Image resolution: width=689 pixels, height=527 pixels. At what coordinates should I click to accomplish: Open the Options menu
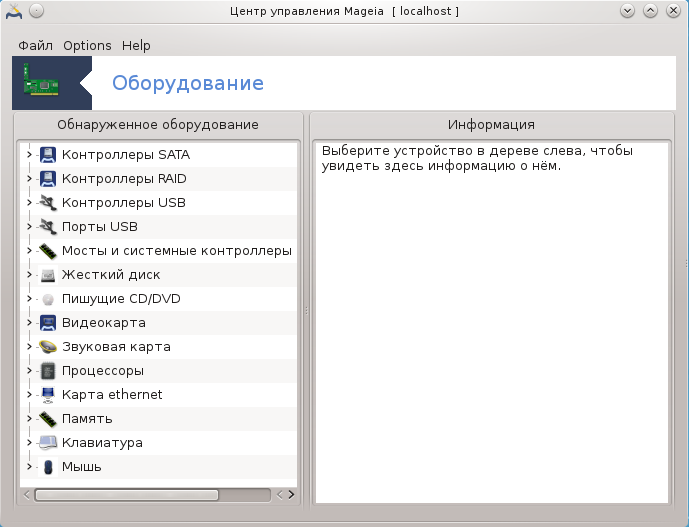click(87, 46)
